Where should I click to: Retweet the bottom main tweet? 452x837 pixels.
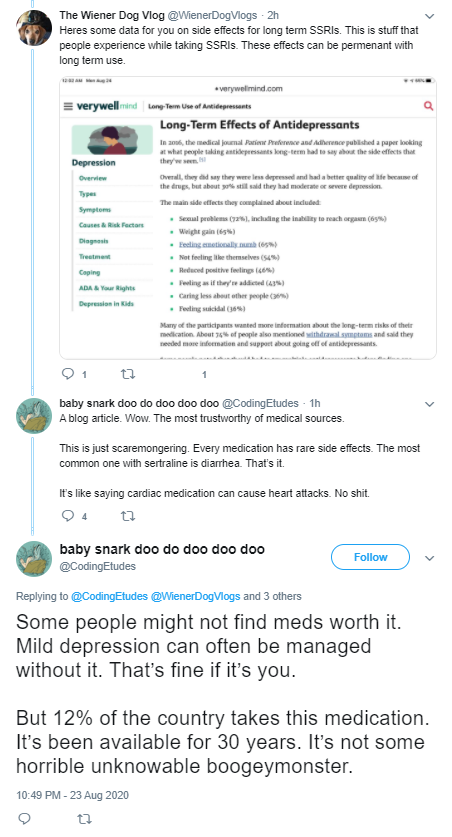coord(84,818)
